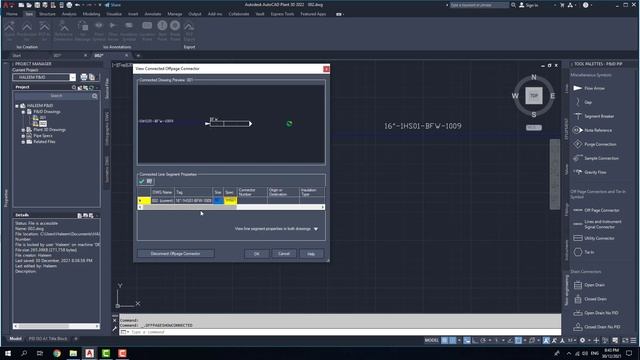
Task: Open the quick access toolbar customize dropdown
Action: pyautogui.click(x=100, y=5)
